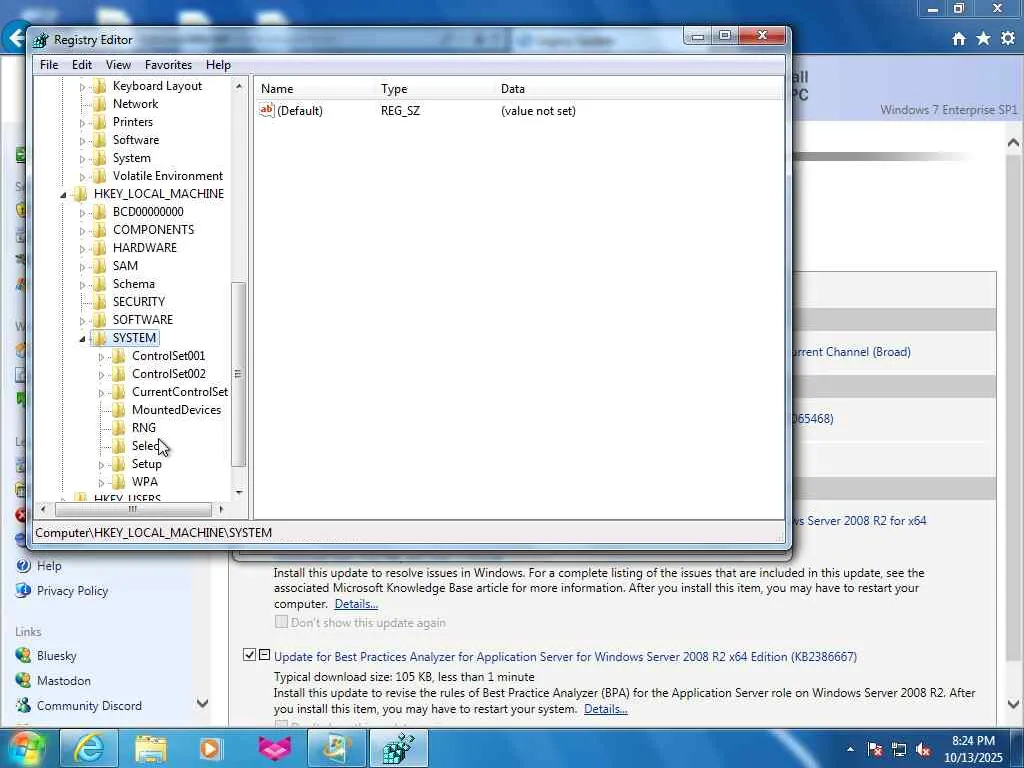Expand the Keyboard Layout key
The width and height of the screenshot is (1024, 768).
[x=82, y=87]
